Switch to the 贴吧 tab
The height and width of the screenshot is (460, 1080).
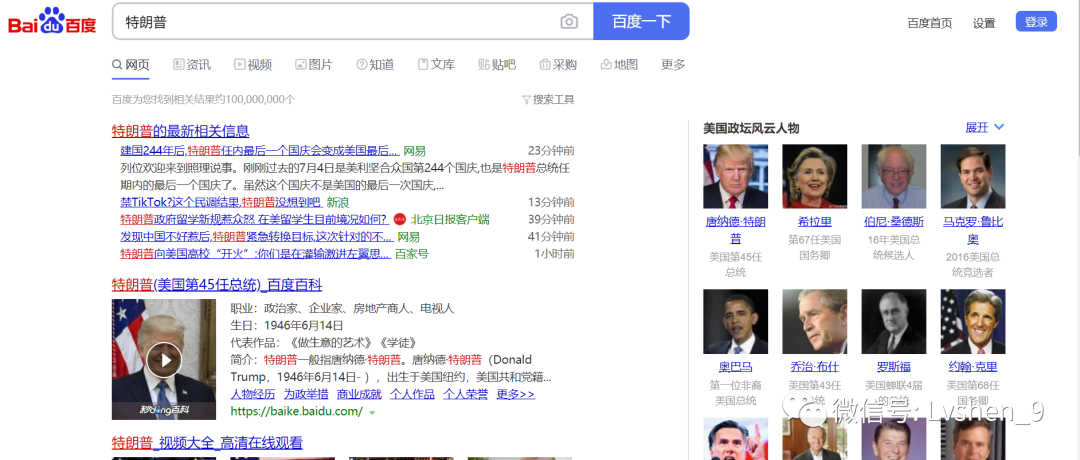497,65
